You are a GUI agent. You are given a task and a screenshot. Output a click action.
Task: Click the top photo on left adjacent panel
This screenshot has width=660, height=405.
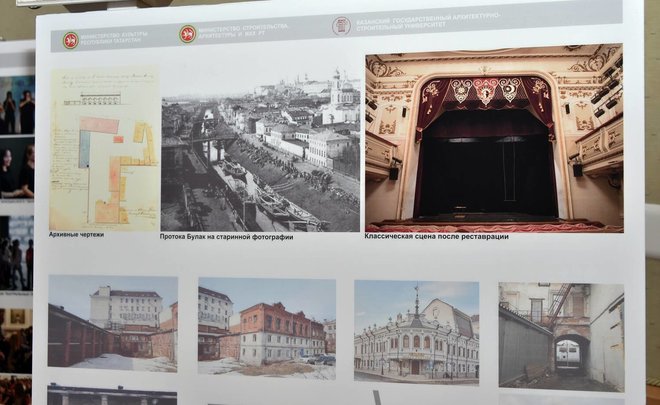tap(17, 105)
